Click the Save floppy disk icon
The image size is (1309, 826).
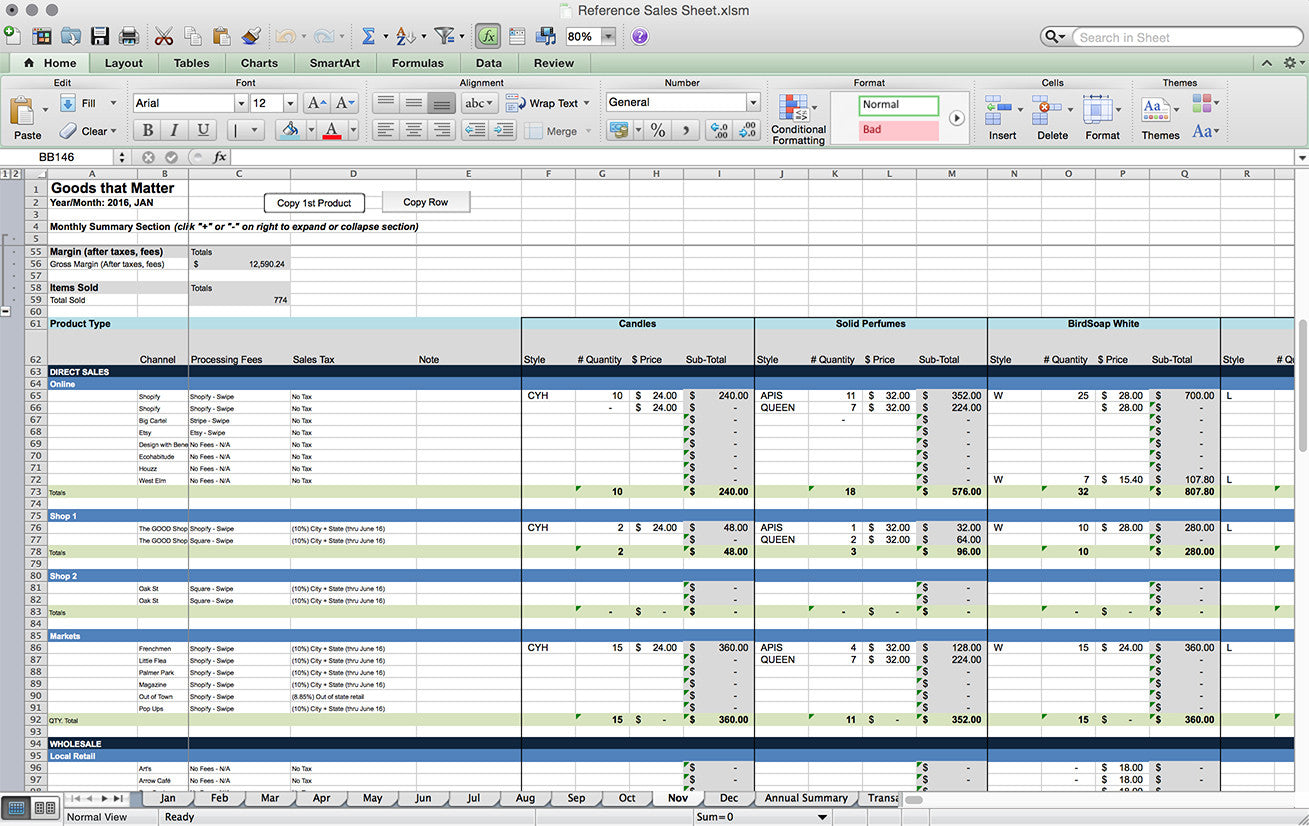pos(100,36)
